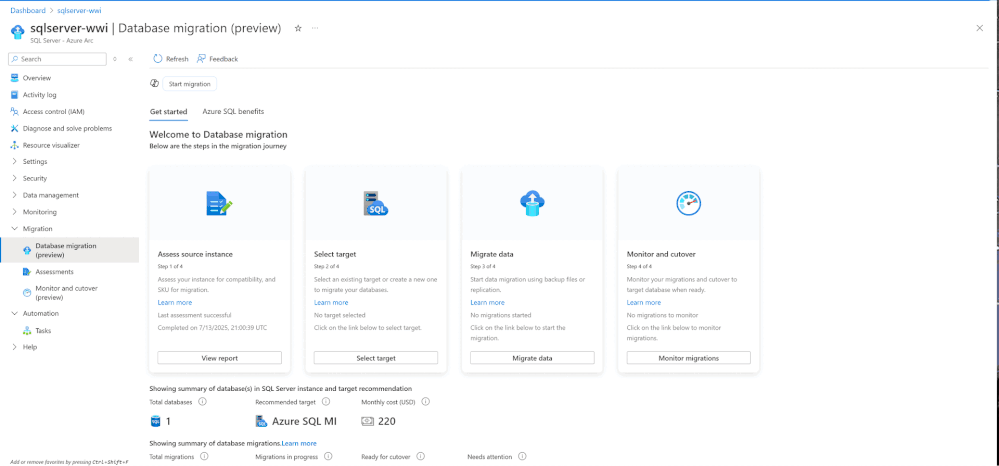999x466 pixels.
Task: Click the Monitor migrations button
Action: pyautogui.click(x=689, y=358)
